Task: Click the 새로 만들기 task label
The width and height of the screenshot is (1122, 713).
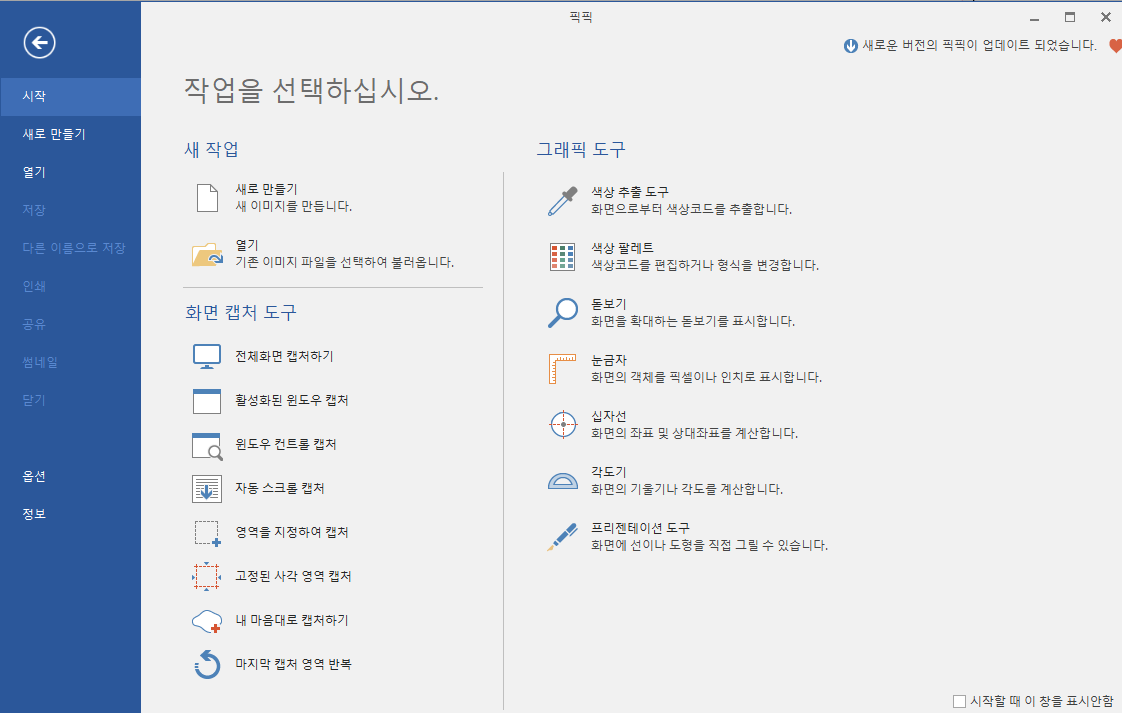Action: coord(266,190)
